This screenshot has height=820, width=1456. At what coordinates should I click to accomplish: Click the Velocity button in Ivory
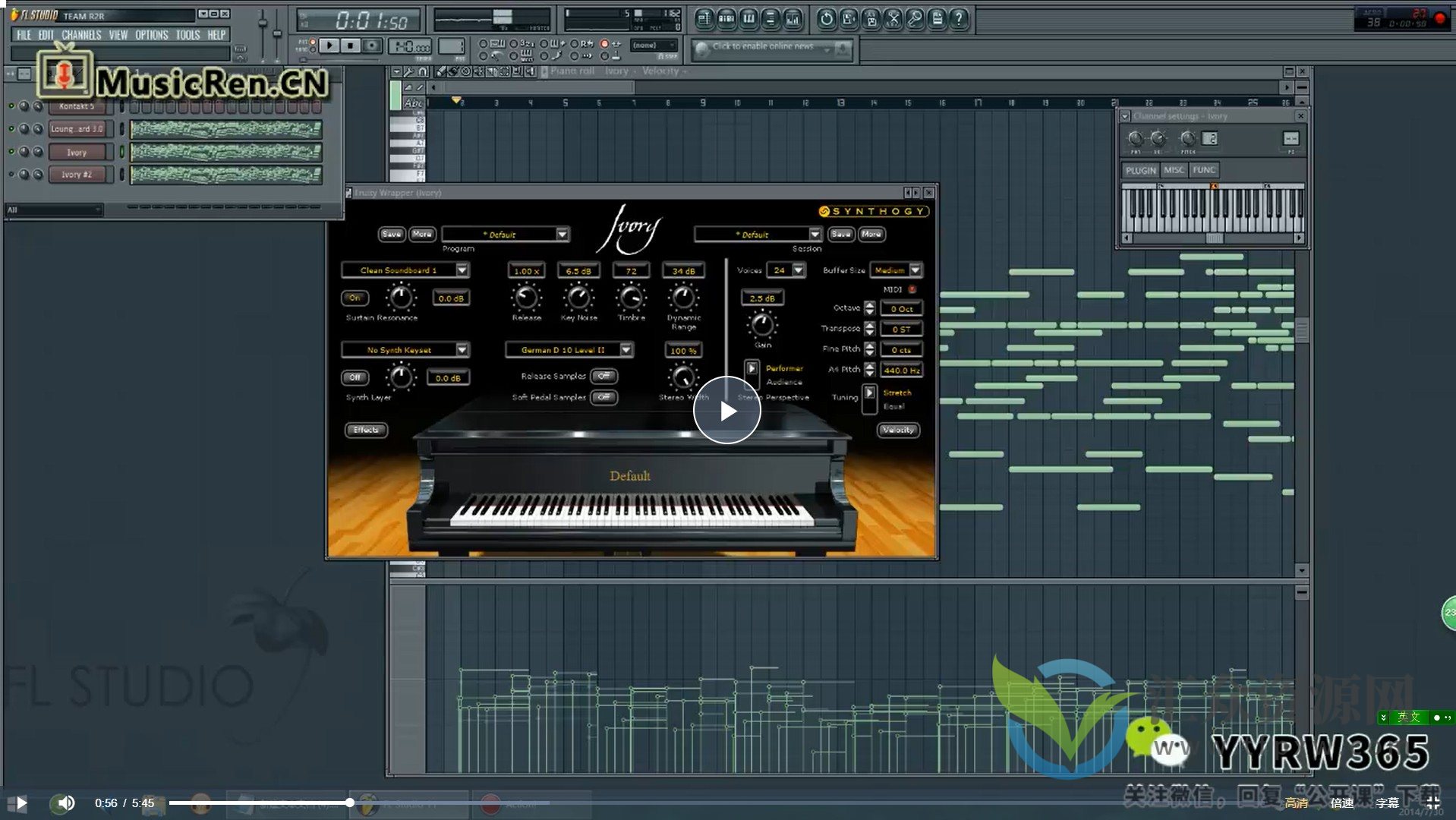pos(898,430)
